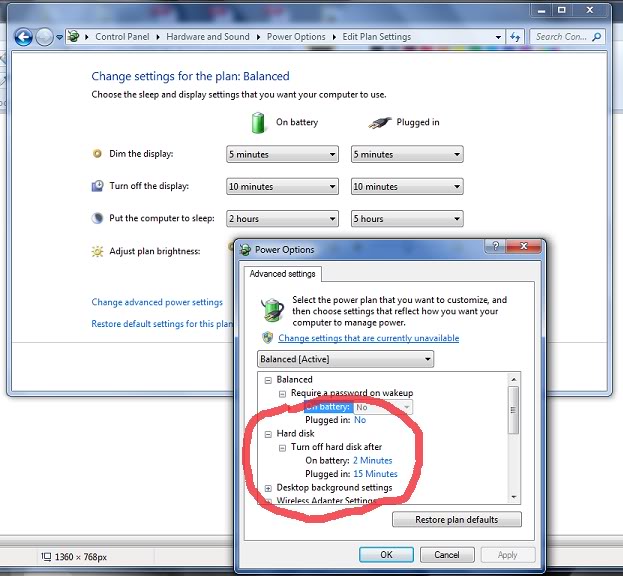Click the green battery icon
This screenshot has height=576, width=623.
[x=258, y=122]
